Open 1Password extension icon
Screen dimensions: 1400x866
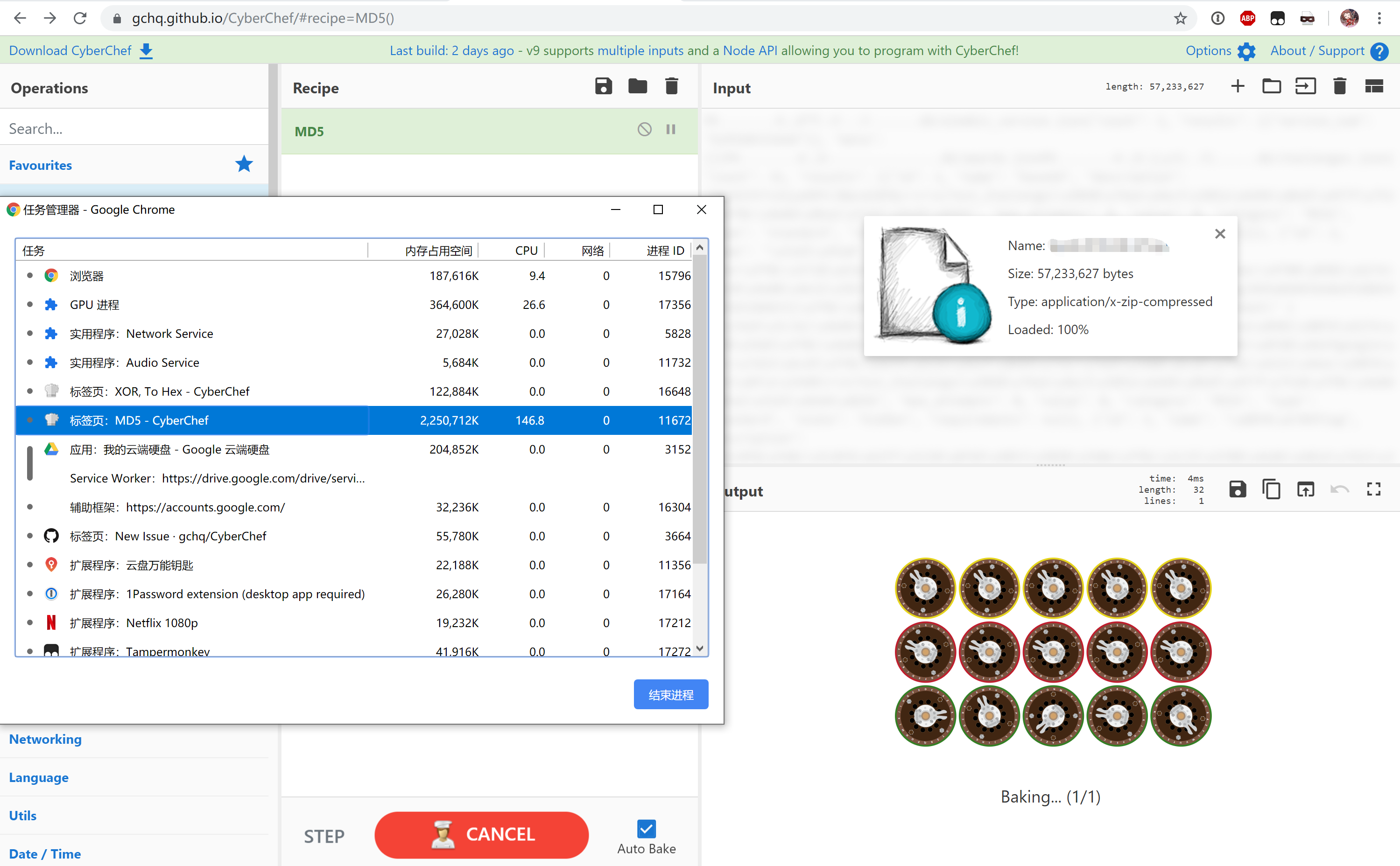coord(1218,18)
